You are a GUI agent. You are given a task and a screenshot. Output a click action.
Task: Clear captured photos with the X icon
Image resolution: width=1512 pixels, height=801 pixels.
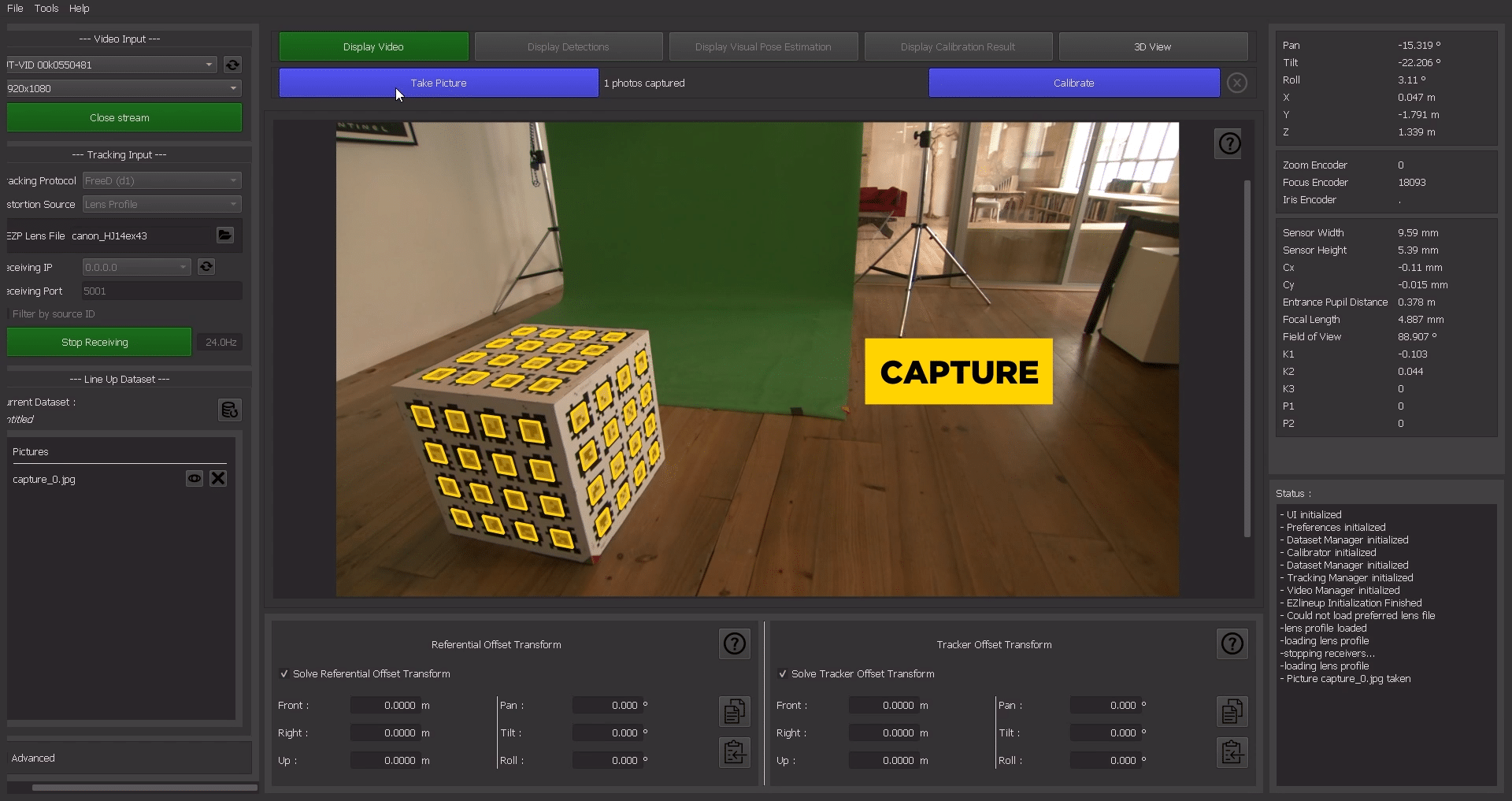(1236, 83)
